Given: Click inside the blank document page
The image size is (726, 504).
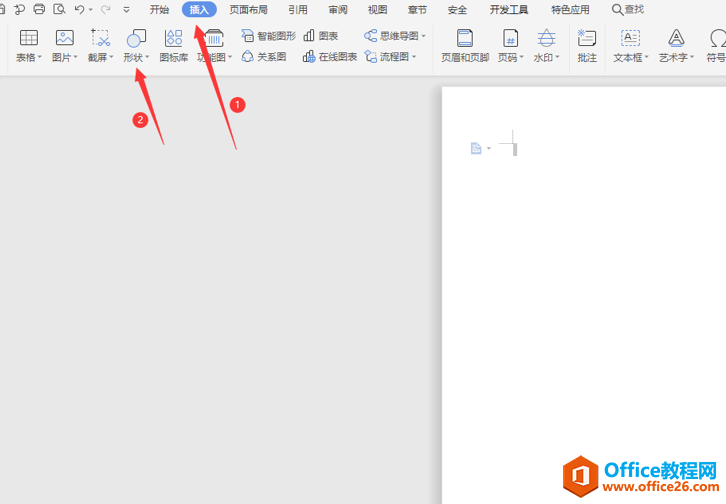Looking at the screenshot, I should pos(584,296).
